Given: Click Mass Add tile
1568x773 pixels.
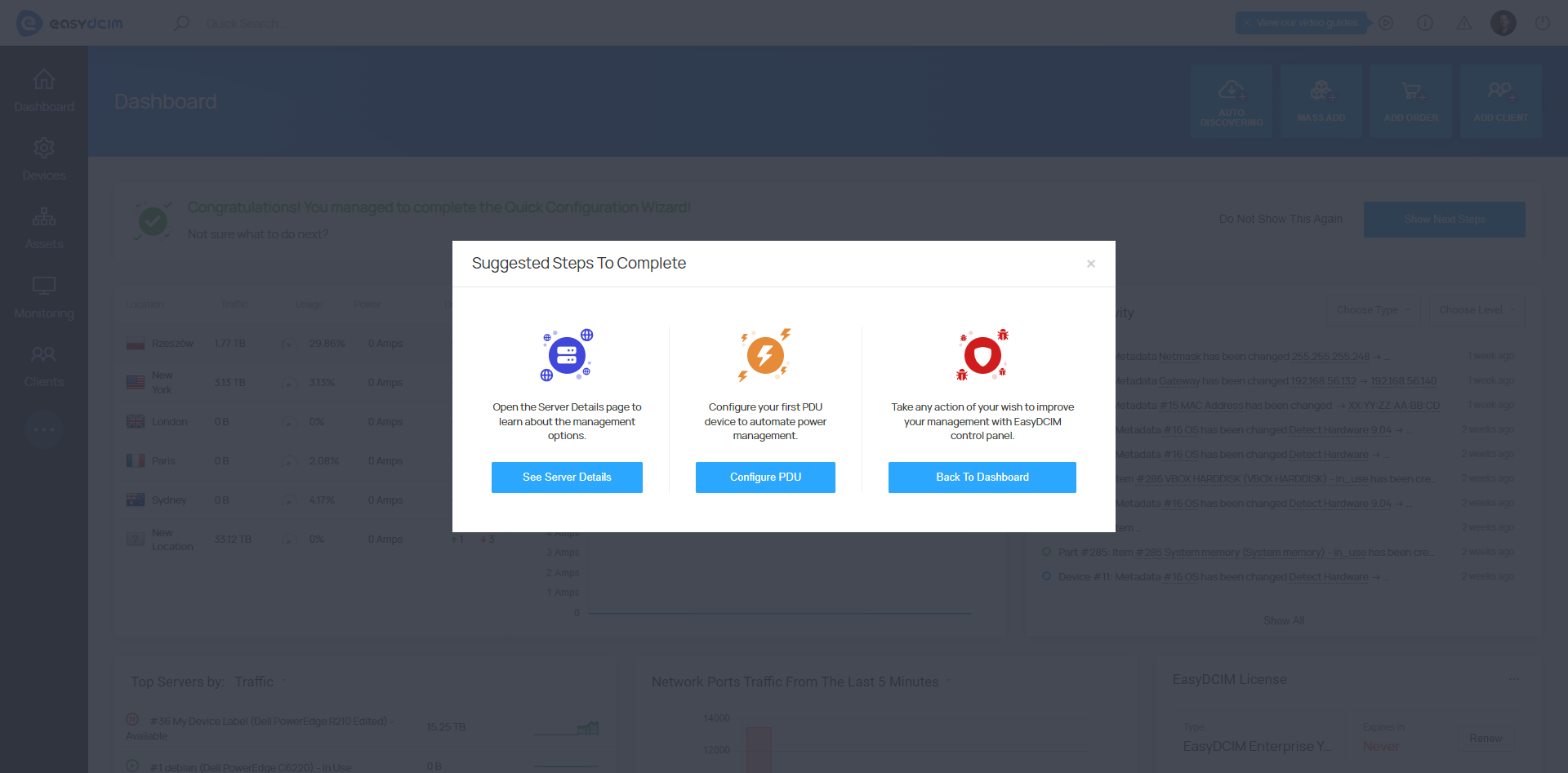Looking at the screenshot, I should tap(1321, 101).
